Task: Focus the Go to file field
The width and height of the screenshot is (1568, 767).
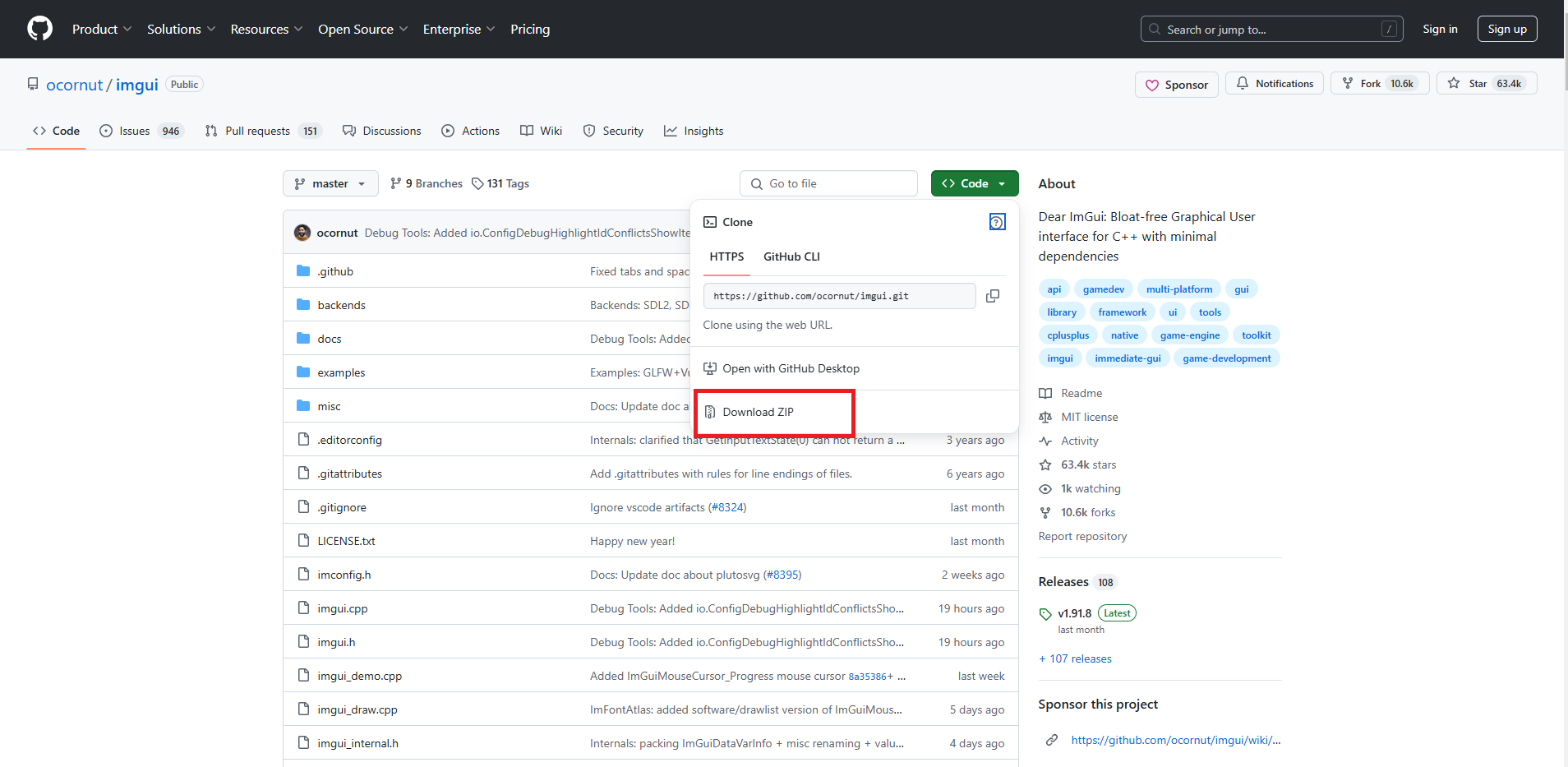Action: tap(828, 183)
